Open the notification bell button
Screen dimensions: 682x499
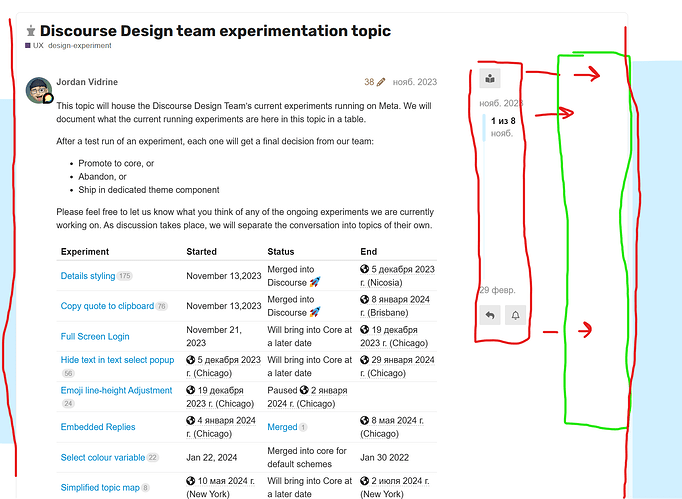(515, 315)
